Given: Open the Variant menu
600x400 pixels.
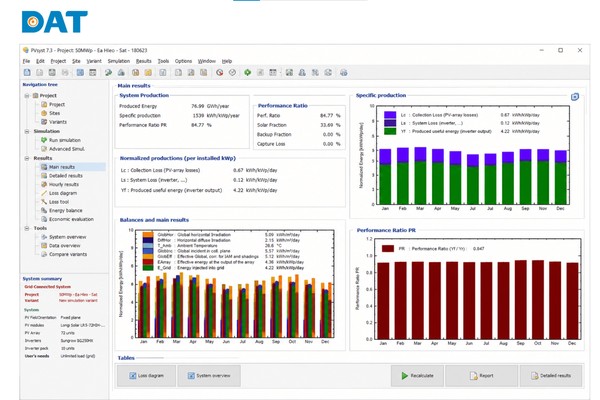Looking at the screenshot, I should pyautogui.click(x=94, y=61).
